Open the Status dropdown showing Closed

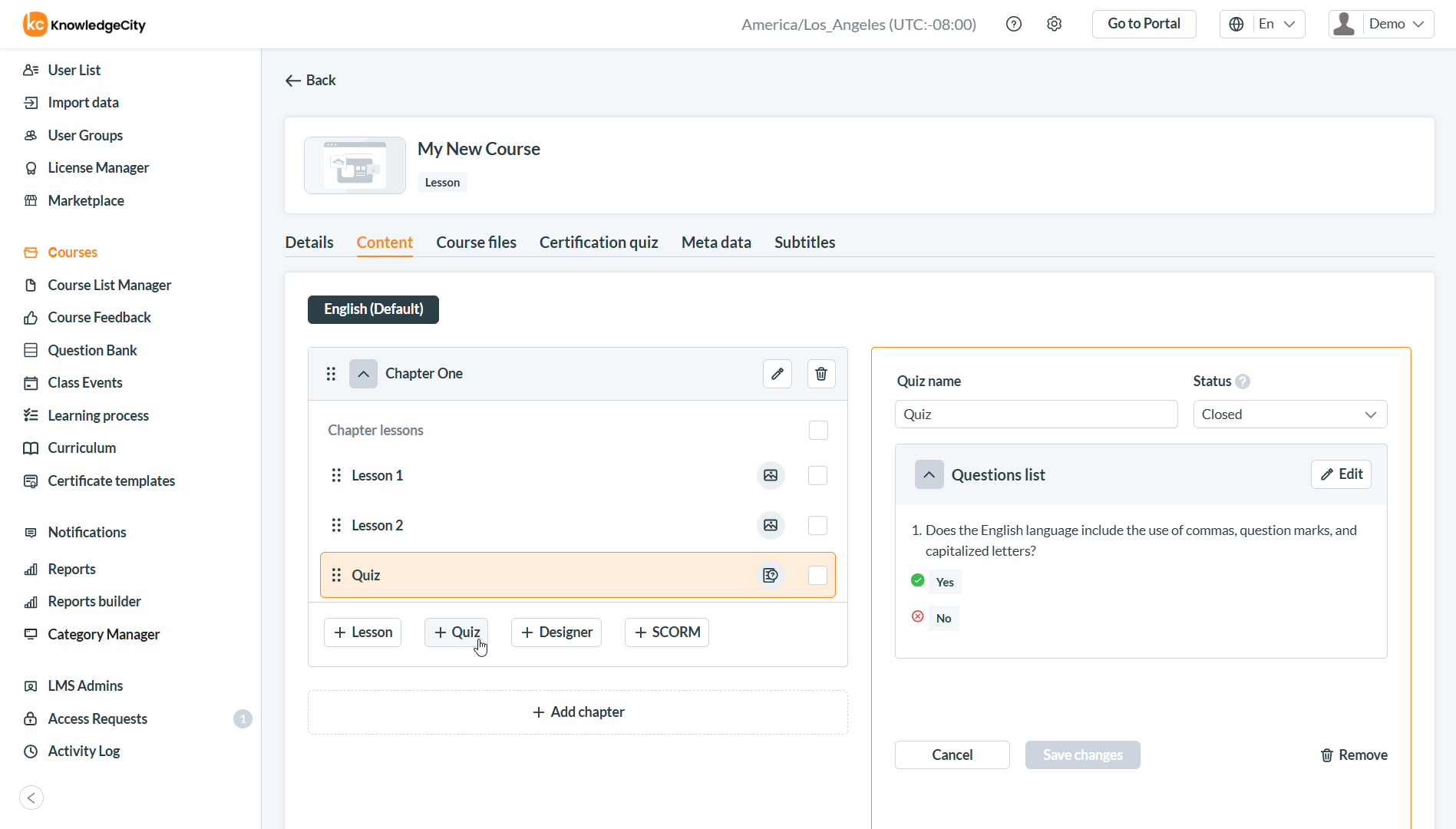click(1289, 414)
